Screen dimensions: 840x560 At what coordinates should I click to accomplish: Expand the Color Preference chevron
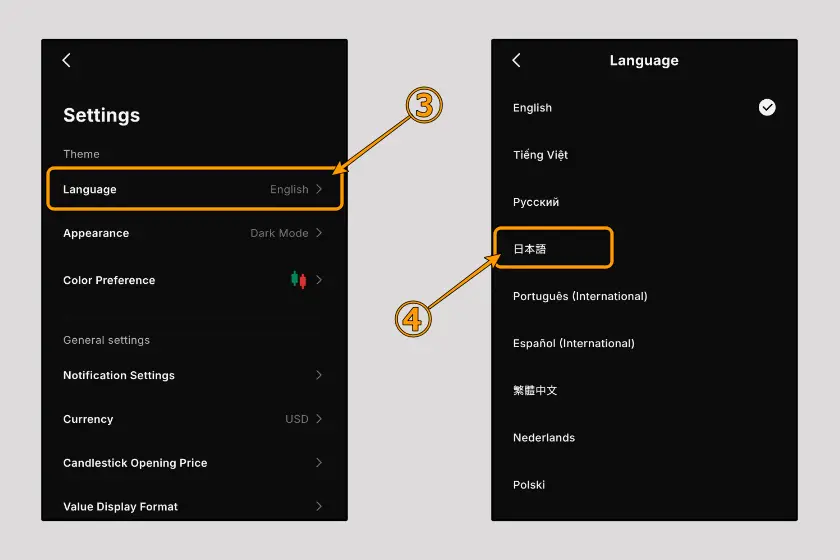pos(319,280)
